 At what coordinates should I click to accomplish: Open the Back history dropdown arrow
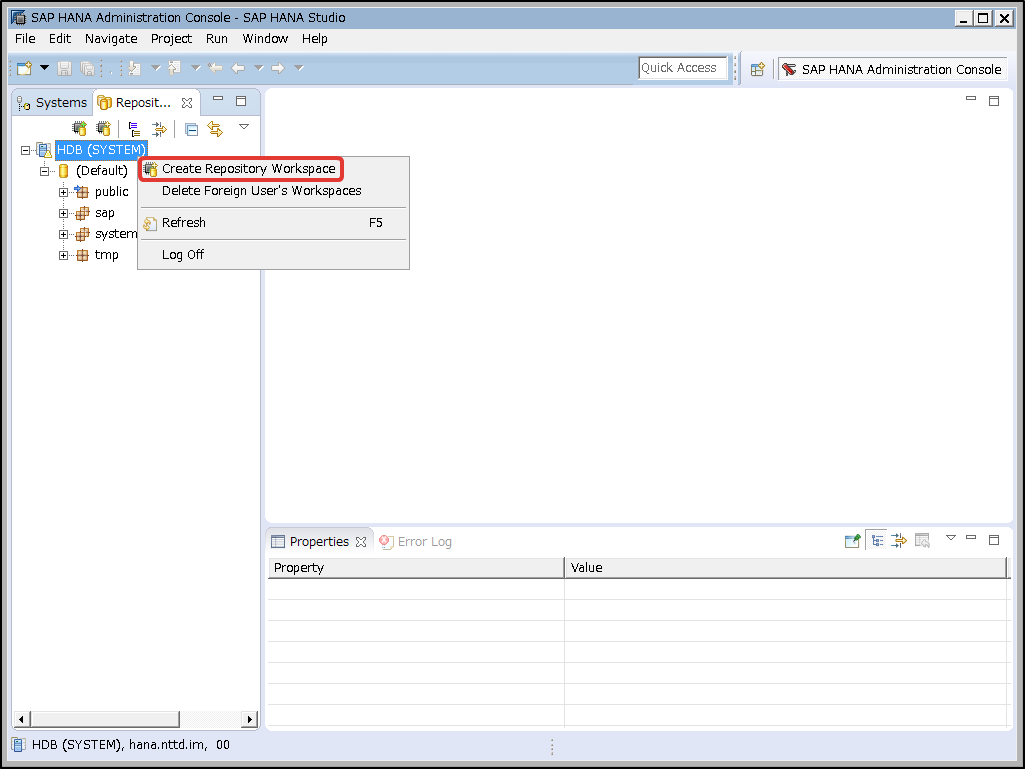coord(259,67)
